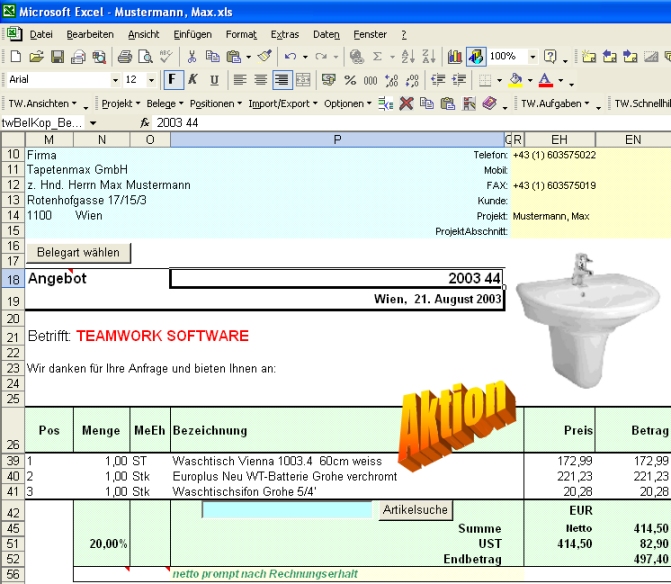Image resolution: width=671 pixels, height=584 pixels.
Task: Open the print preview tool
Action: (x=144, y=57)
